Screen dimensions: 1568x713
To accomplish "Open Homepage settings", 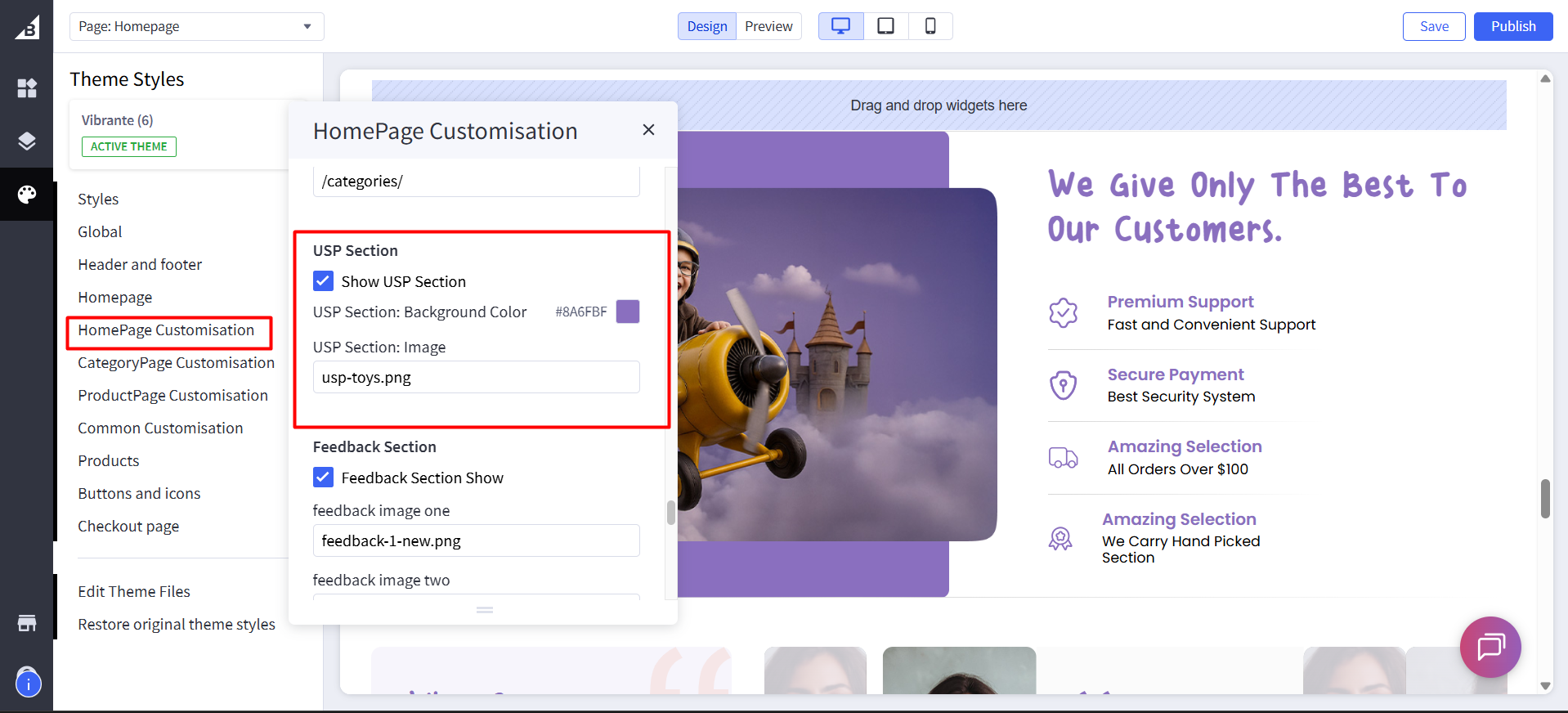I will click(x=115, y=298).
